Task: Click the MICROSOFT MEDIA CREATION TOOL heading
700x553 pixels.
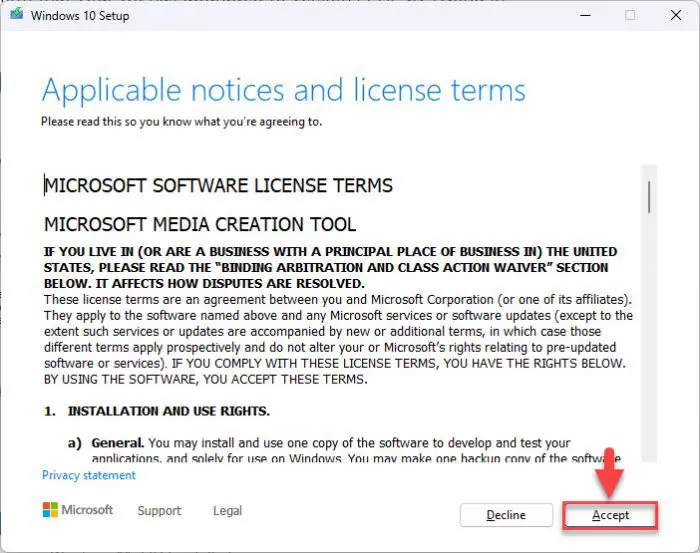Action: point(200,224)
